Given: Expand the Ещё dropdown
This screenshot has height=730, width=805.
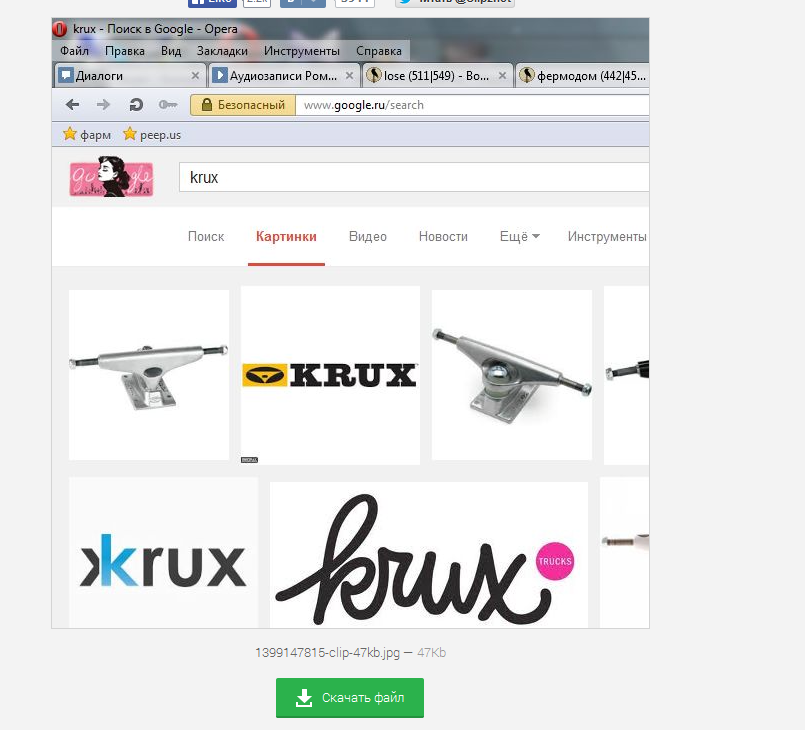Looking at the screenshot, I should pyautogui.click(x=520, y=236).
